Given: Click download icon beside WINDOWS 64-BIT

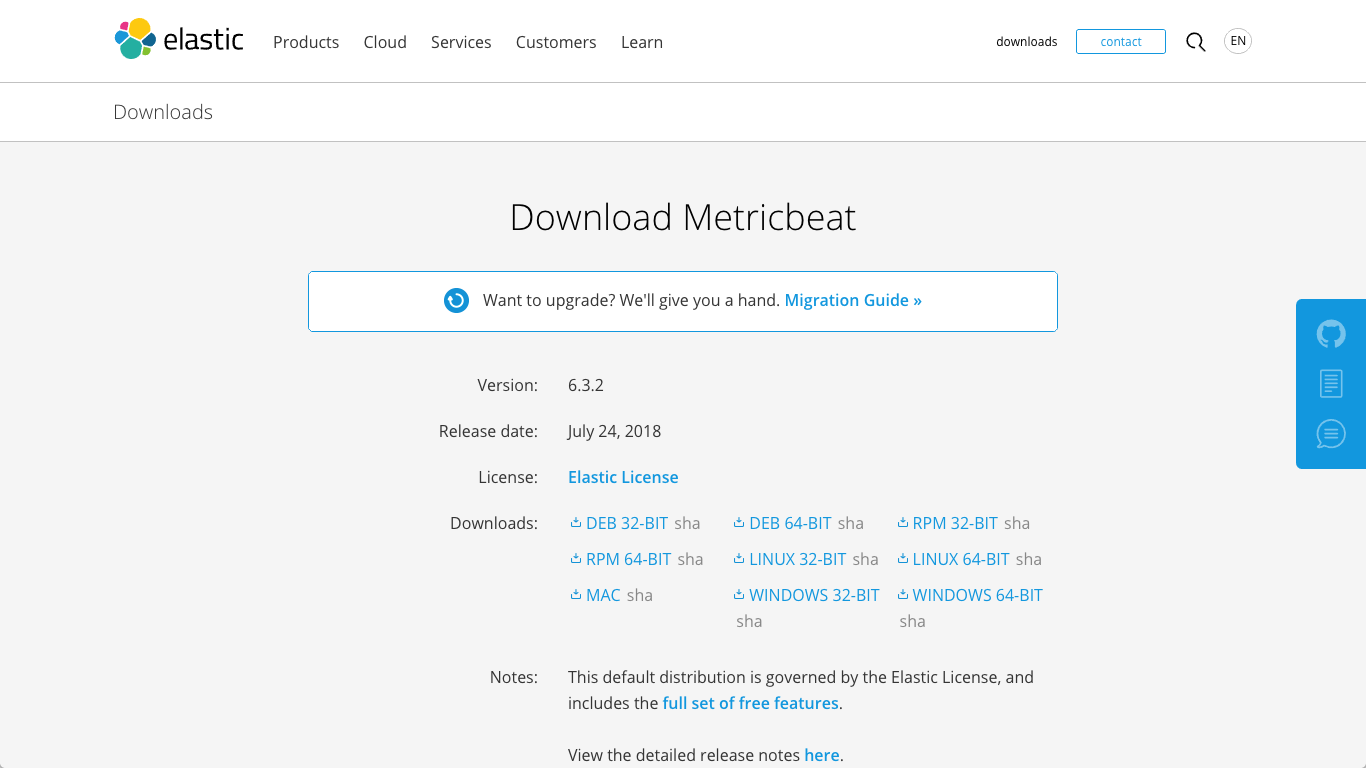Looking at the screenshot, I should [x=903, y=594].
